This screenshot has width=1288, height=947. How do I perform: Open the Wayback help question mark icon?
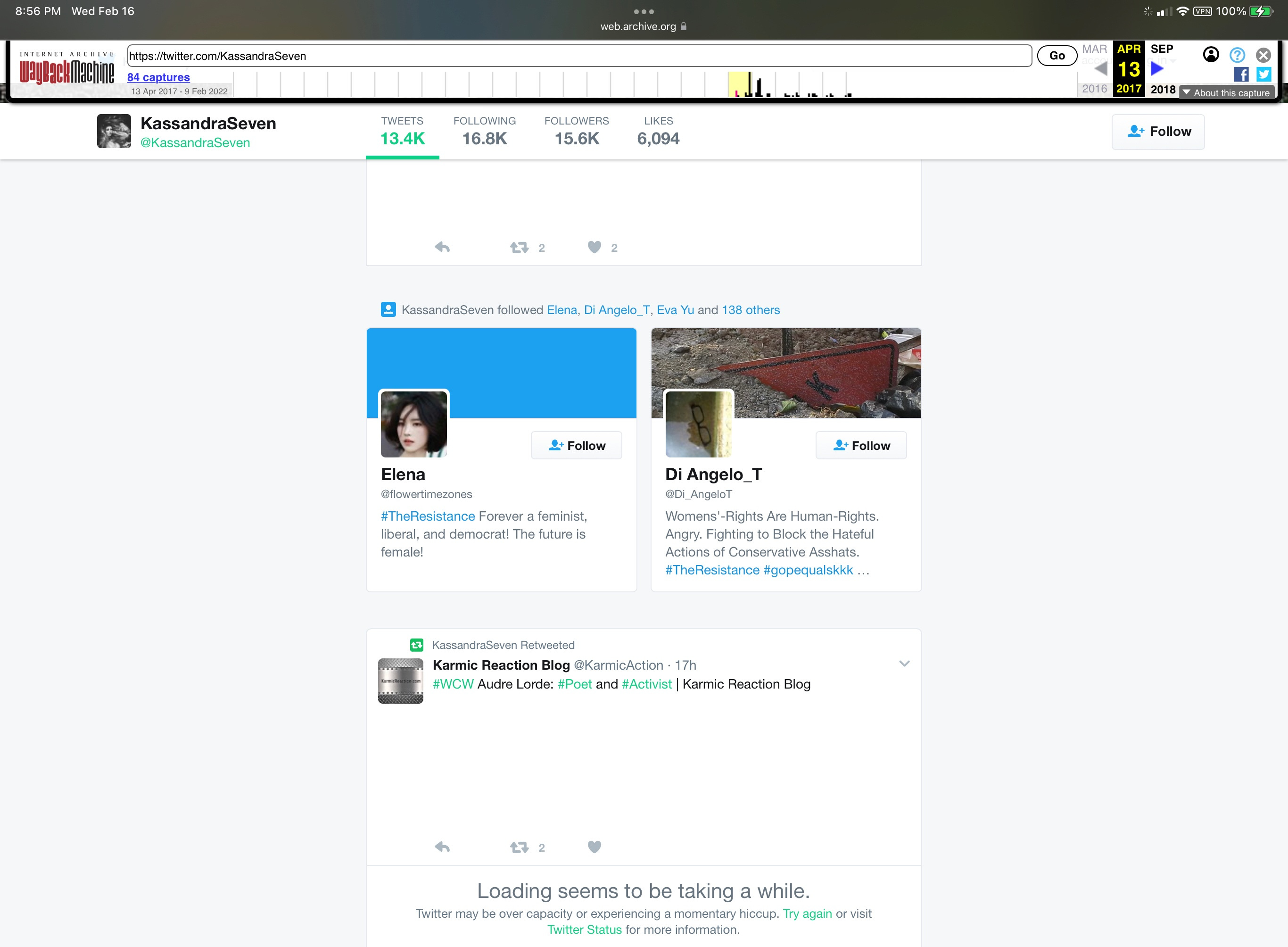point(1237,55)
